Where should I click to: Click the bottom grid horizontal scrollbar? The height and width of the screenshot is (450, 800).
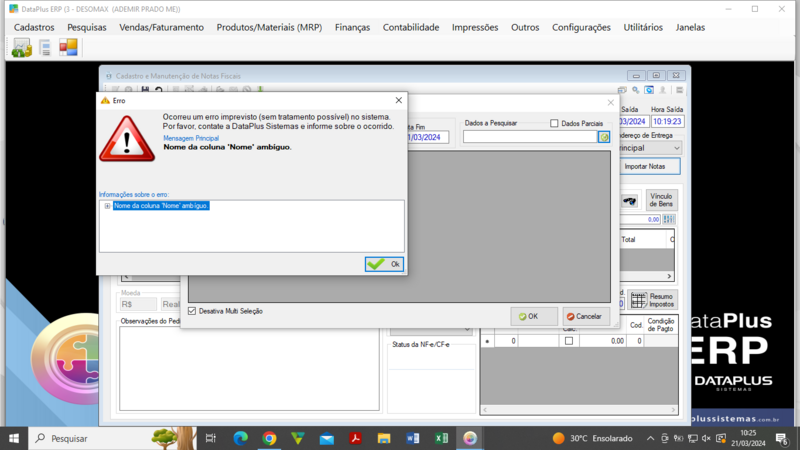click(579, 409)
